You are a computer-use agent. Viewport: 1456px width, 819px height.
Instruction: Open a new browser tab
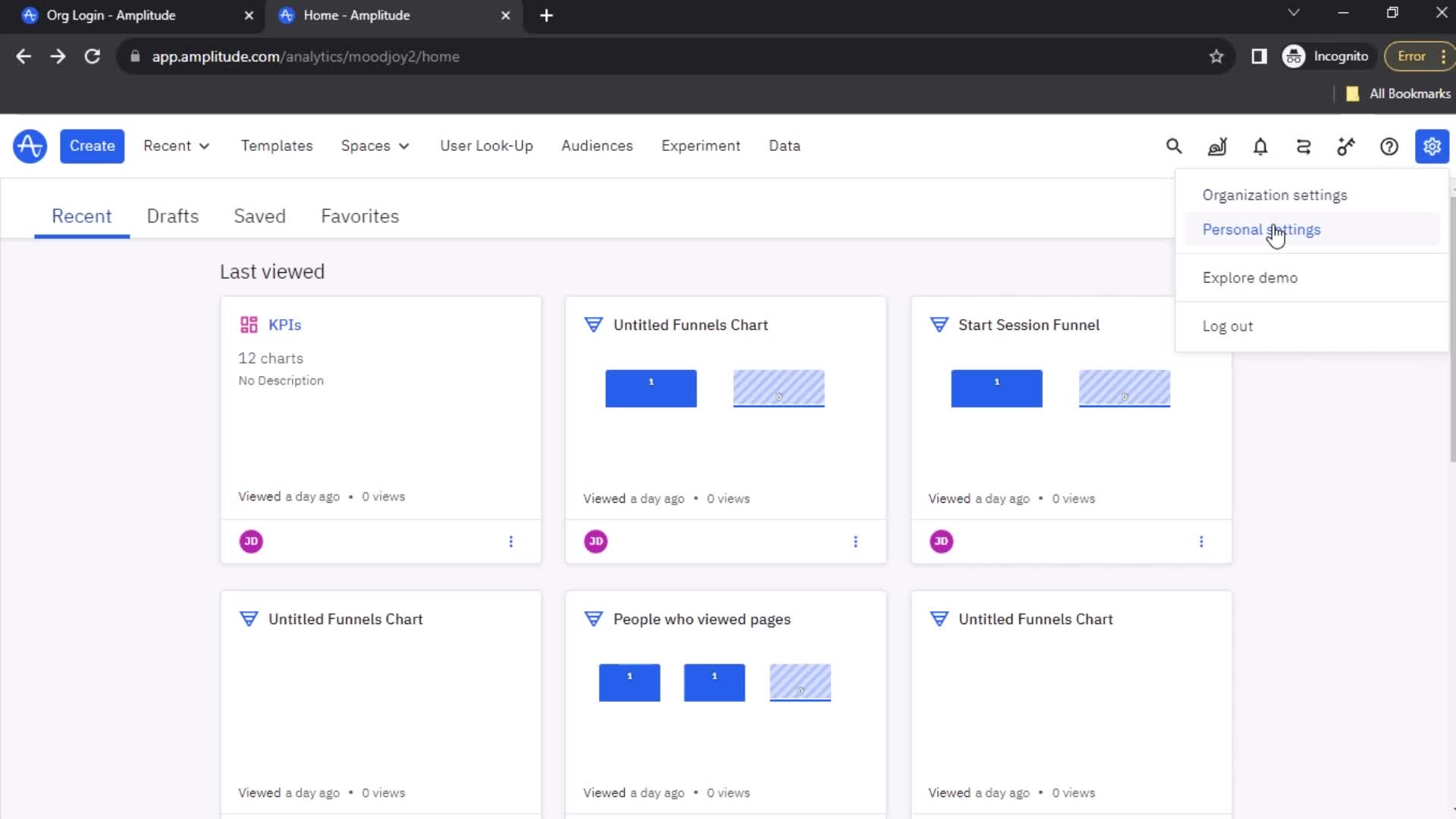point(546,15)
